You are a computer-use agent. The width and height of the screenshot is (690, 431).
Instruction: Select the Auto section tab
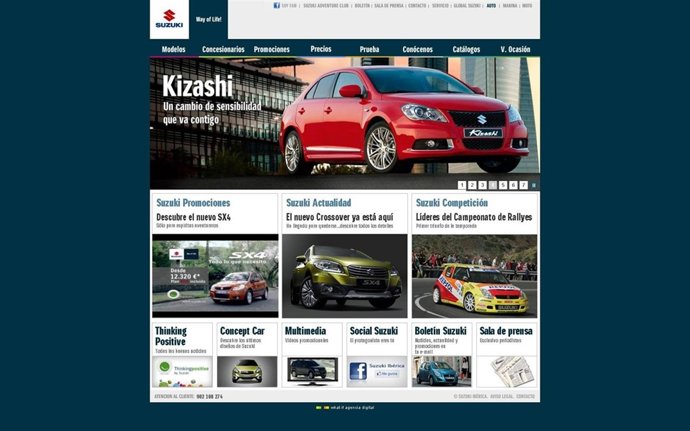point(491,6)
